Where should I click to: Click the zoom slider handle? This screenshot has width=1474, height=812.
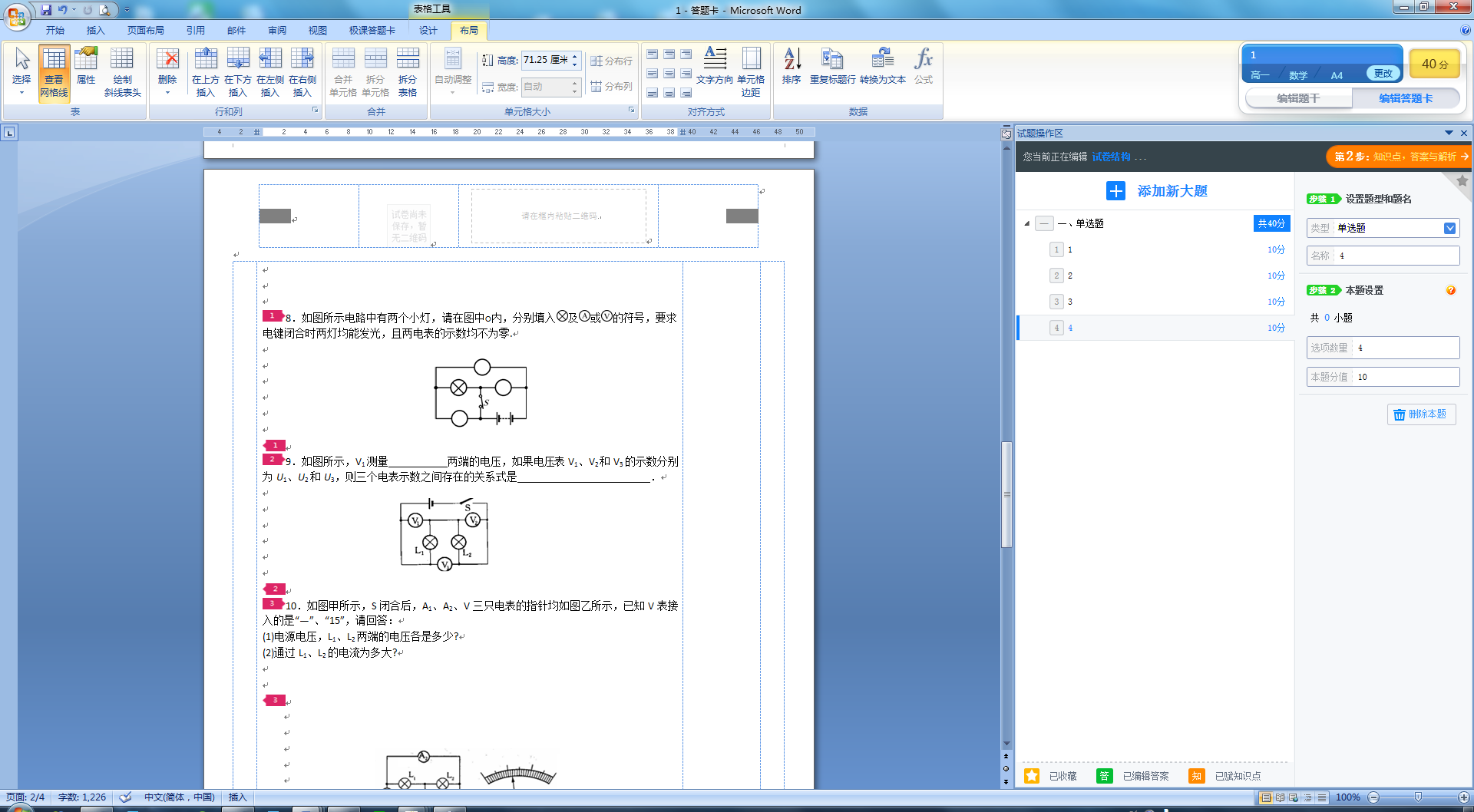pos(1418,797)
